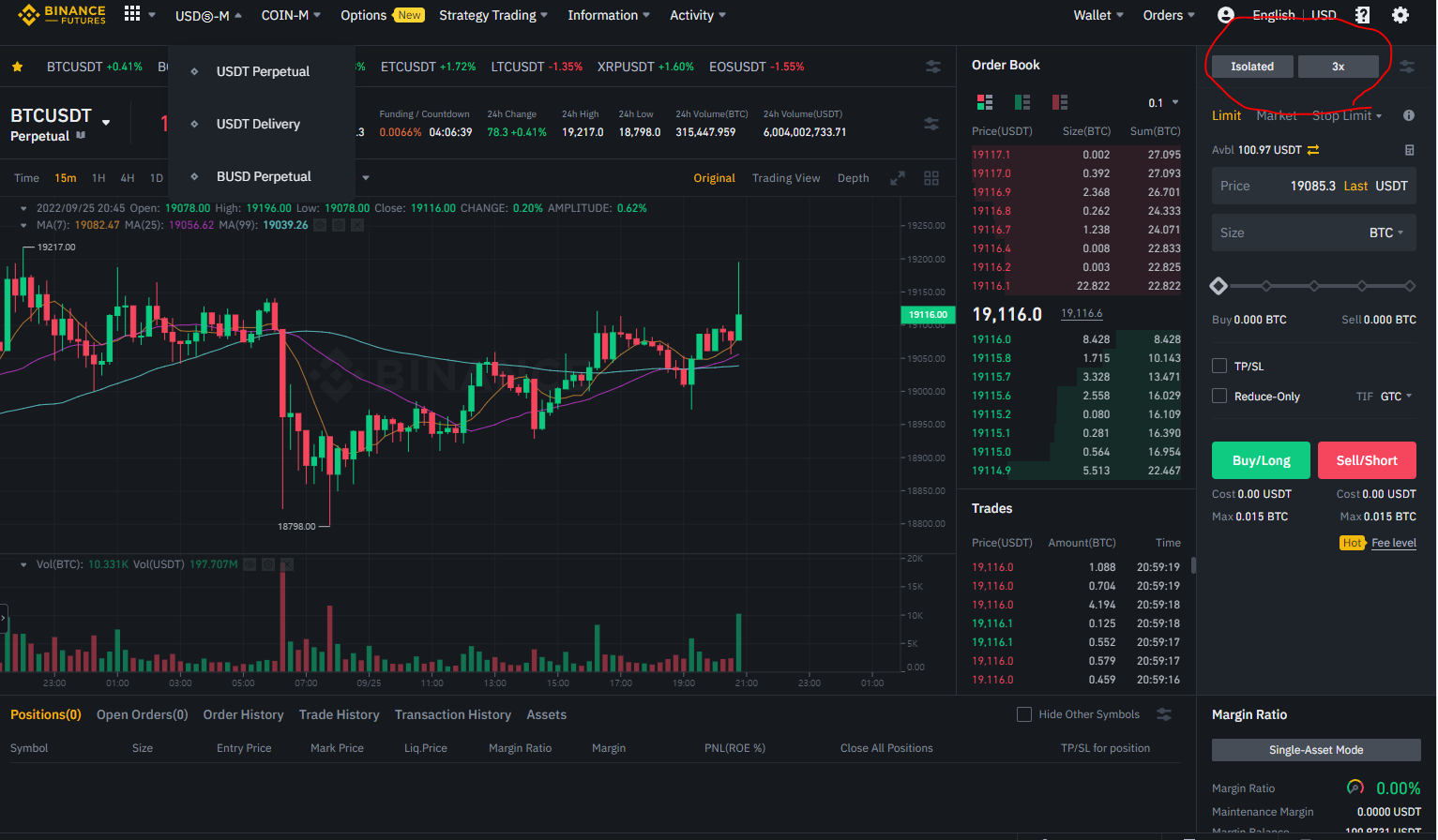This screenshot has height=840, width=1438.
Task: Click the Margin Ratio gauge icon
Action: coord(1355,787)
